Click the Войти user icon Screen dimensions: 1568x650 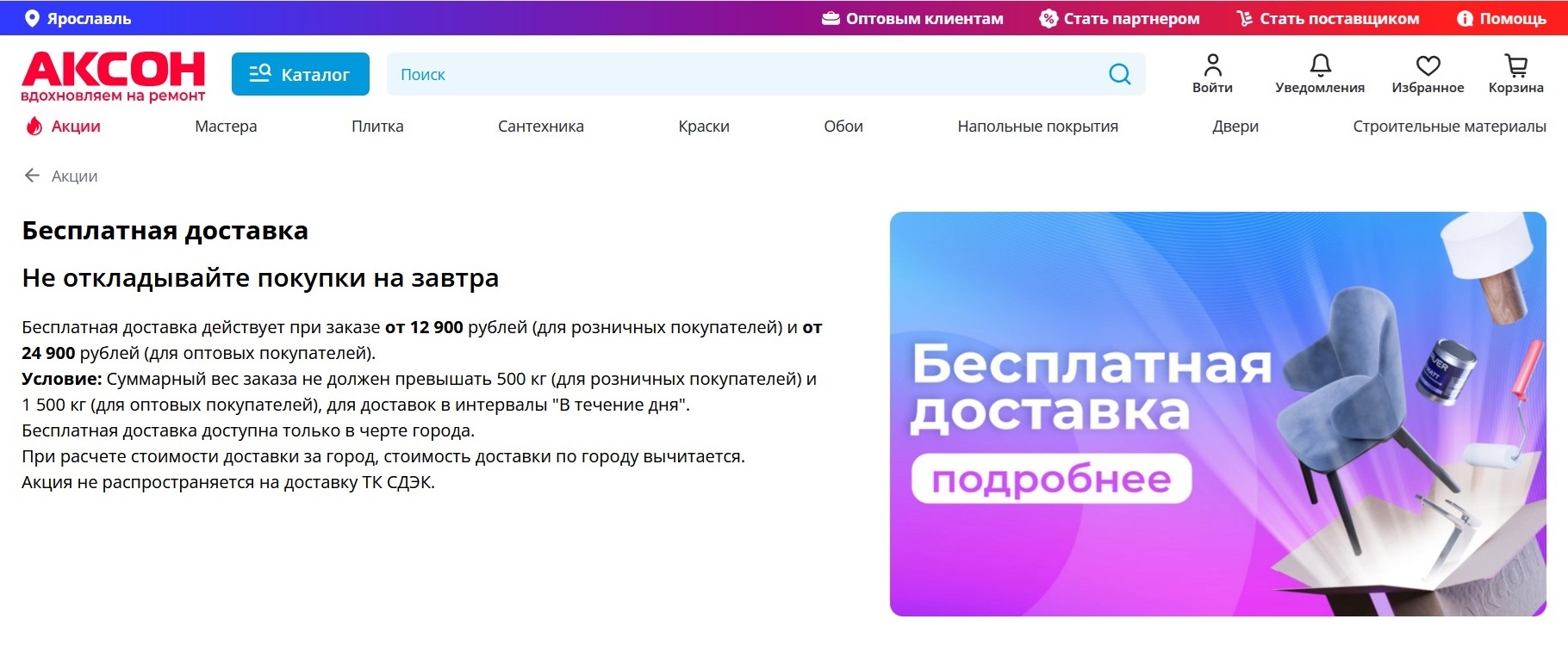tap(1212, 65)
